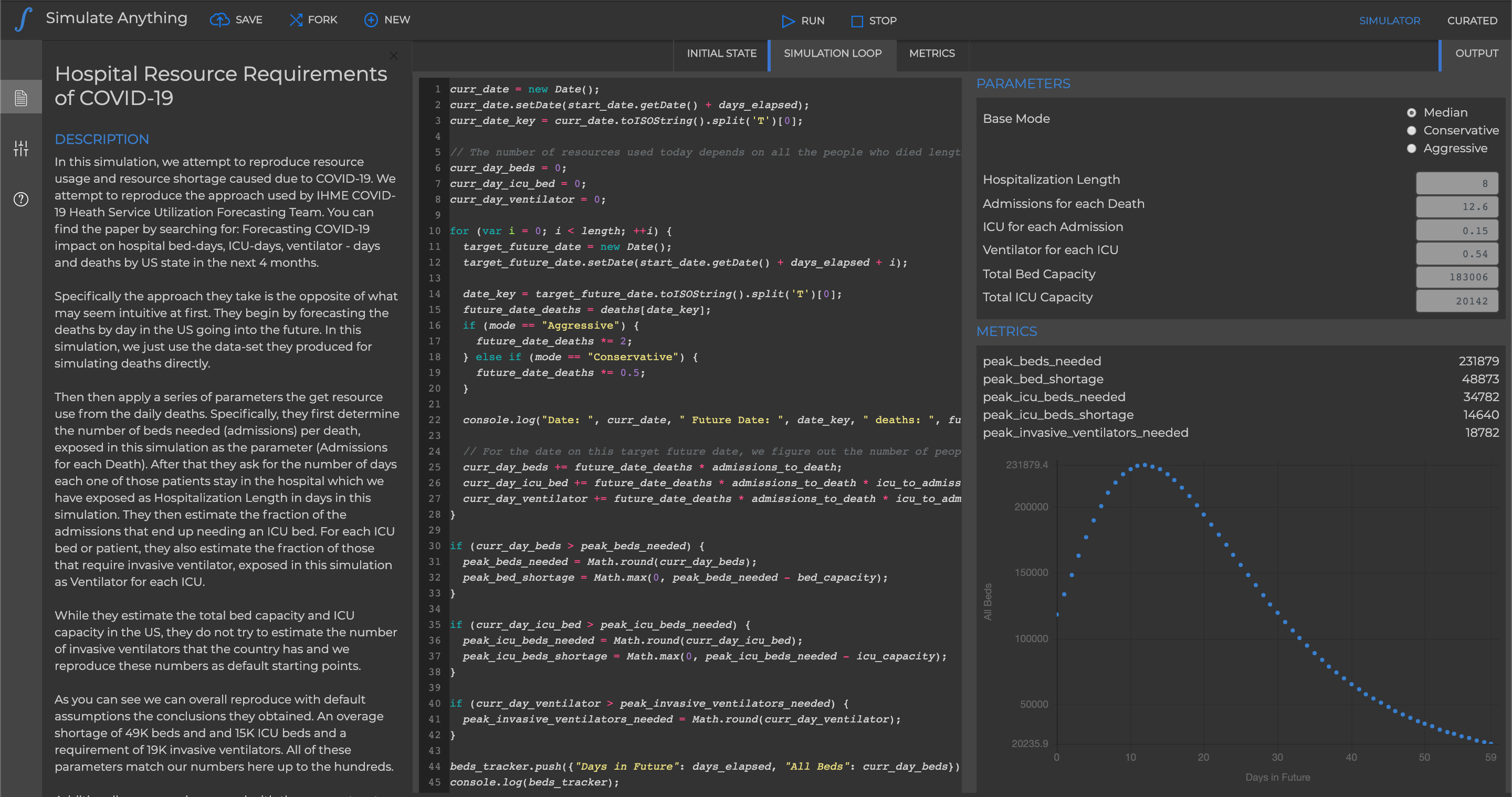Click the Save cloud icon

coord(219,20)
